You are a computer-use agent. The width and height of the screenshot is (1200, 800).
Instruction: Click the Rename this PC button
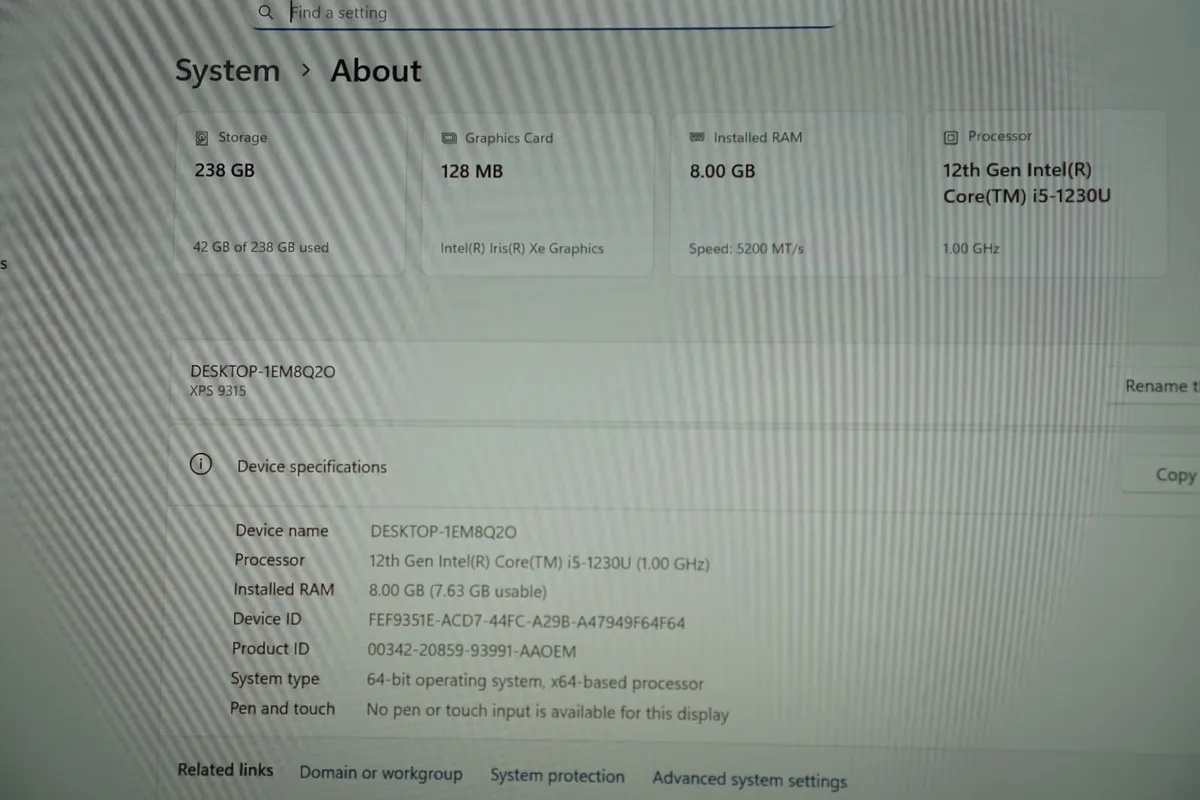(x=1165, y=385)
